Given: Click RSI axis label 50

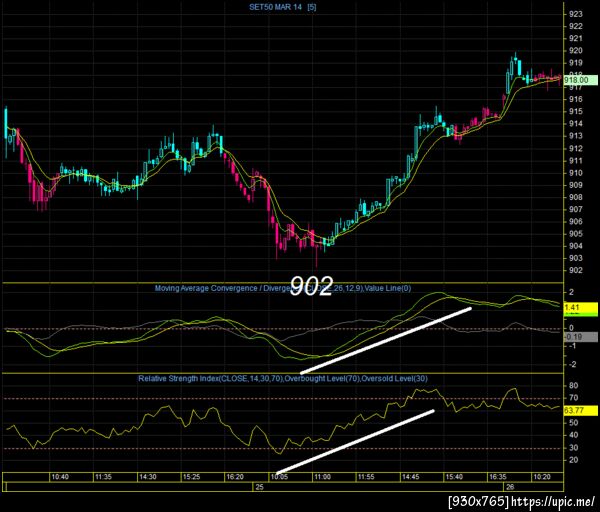Looking at the screenshot, I should [x=574, y=423].
